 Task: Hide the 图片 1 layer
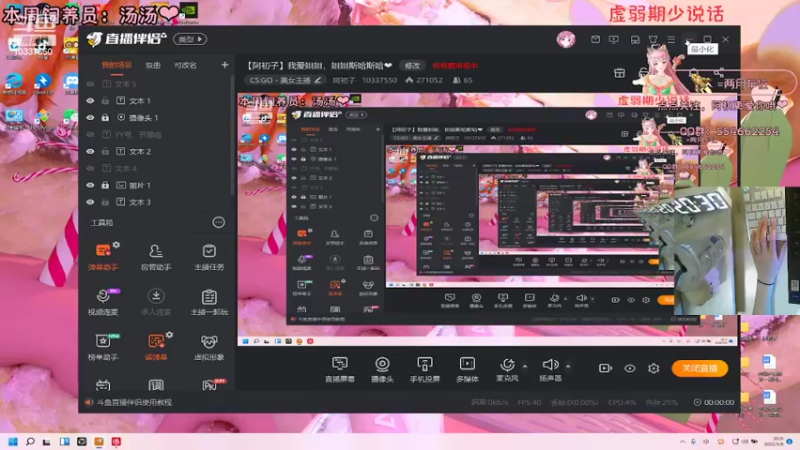click(90, 185)
